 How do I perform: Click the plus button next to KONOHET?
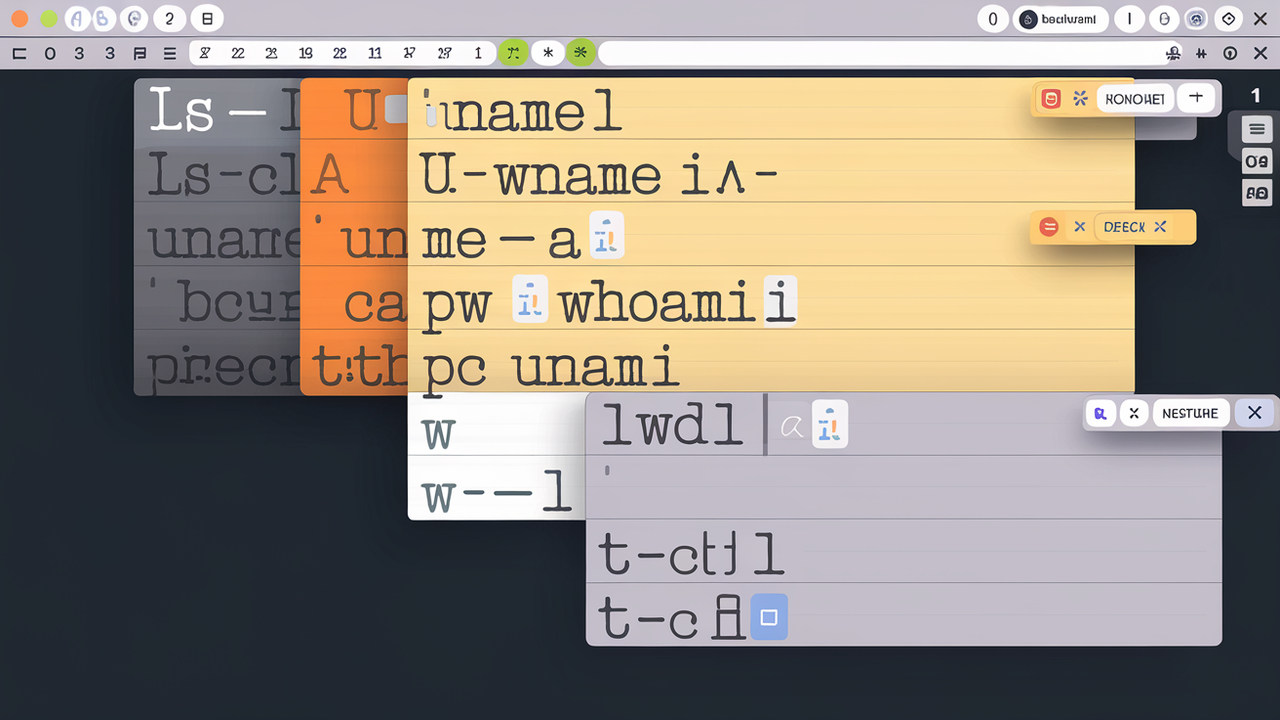tap(1196, 97)
